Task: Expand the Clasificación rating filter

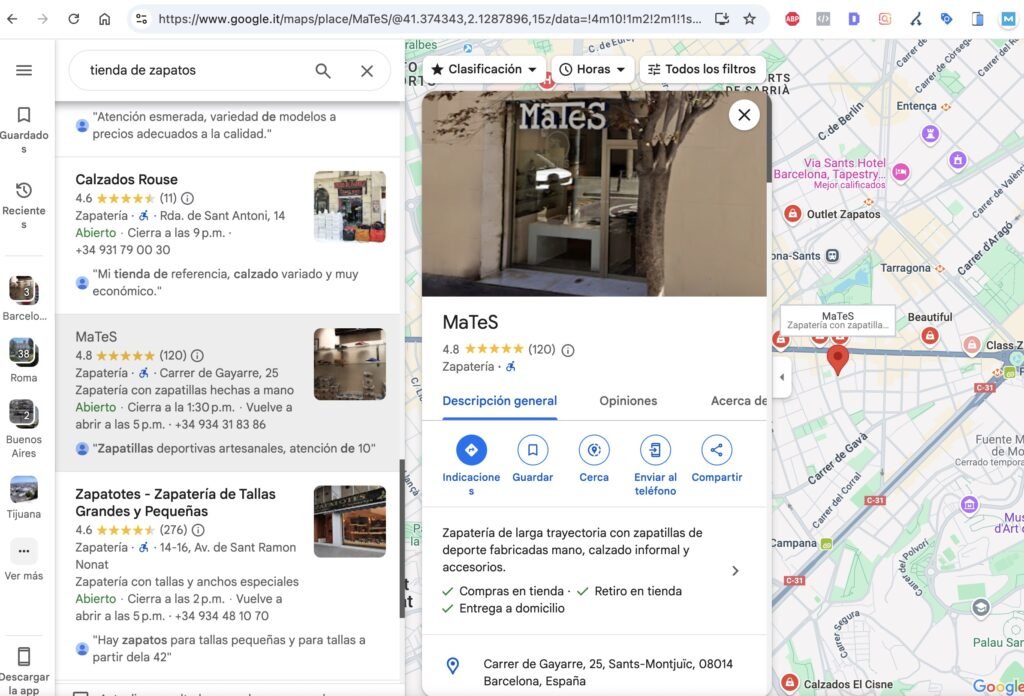Action: click(x=484, y=69)
